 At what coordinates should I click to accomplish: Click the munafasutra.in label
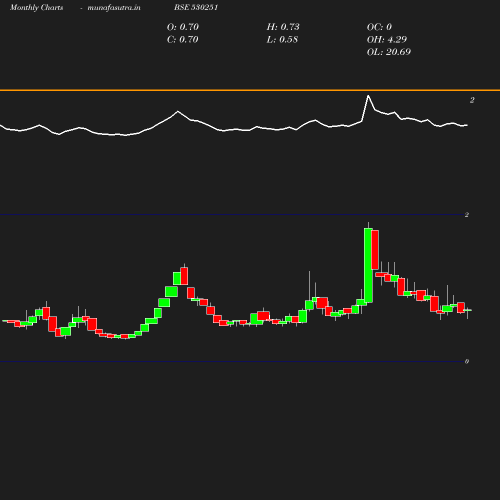pyautogui.click(x=114, y=7)
